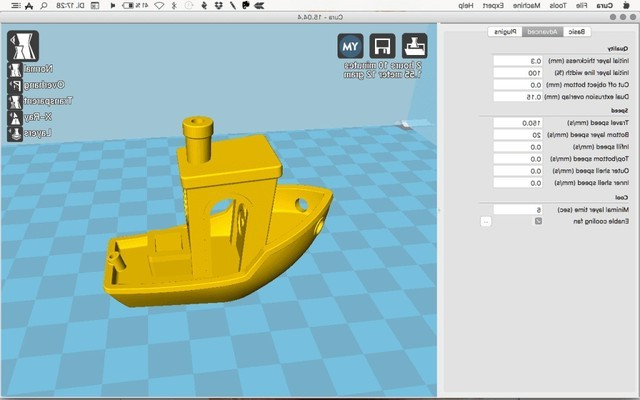Switch to Overhang view mode
The width and height of the screenshot is (640, 400).
pos(15,86)
